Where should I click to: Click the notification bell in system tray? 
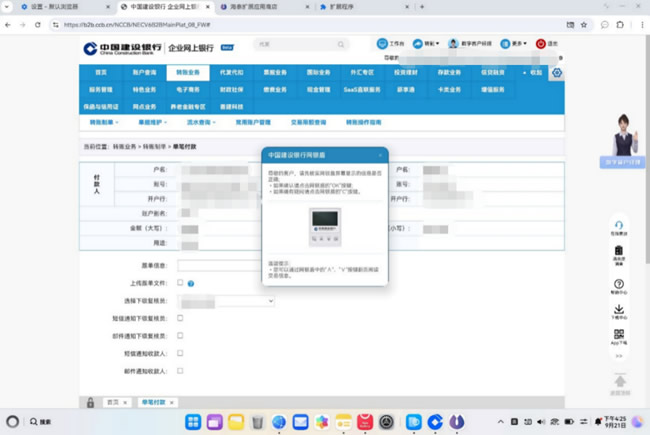click(598, 422)
